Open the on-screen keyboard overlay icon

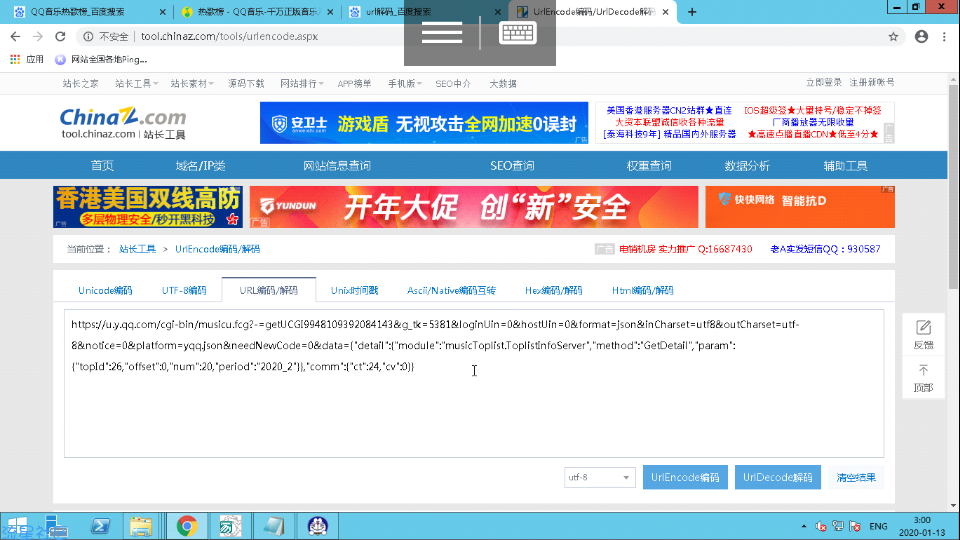pyautogui.click(x=518, y=32)
